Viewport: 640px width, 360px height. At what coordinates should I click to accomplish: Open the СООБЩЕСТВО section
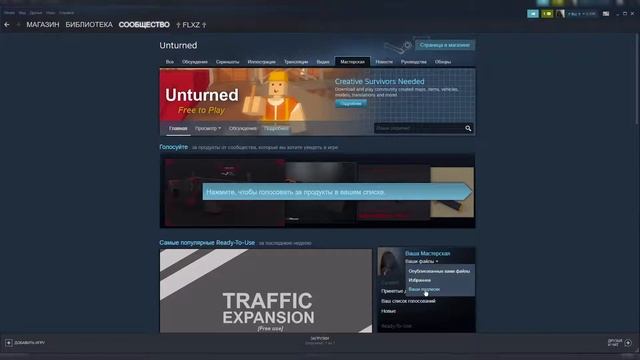[144, 25]
